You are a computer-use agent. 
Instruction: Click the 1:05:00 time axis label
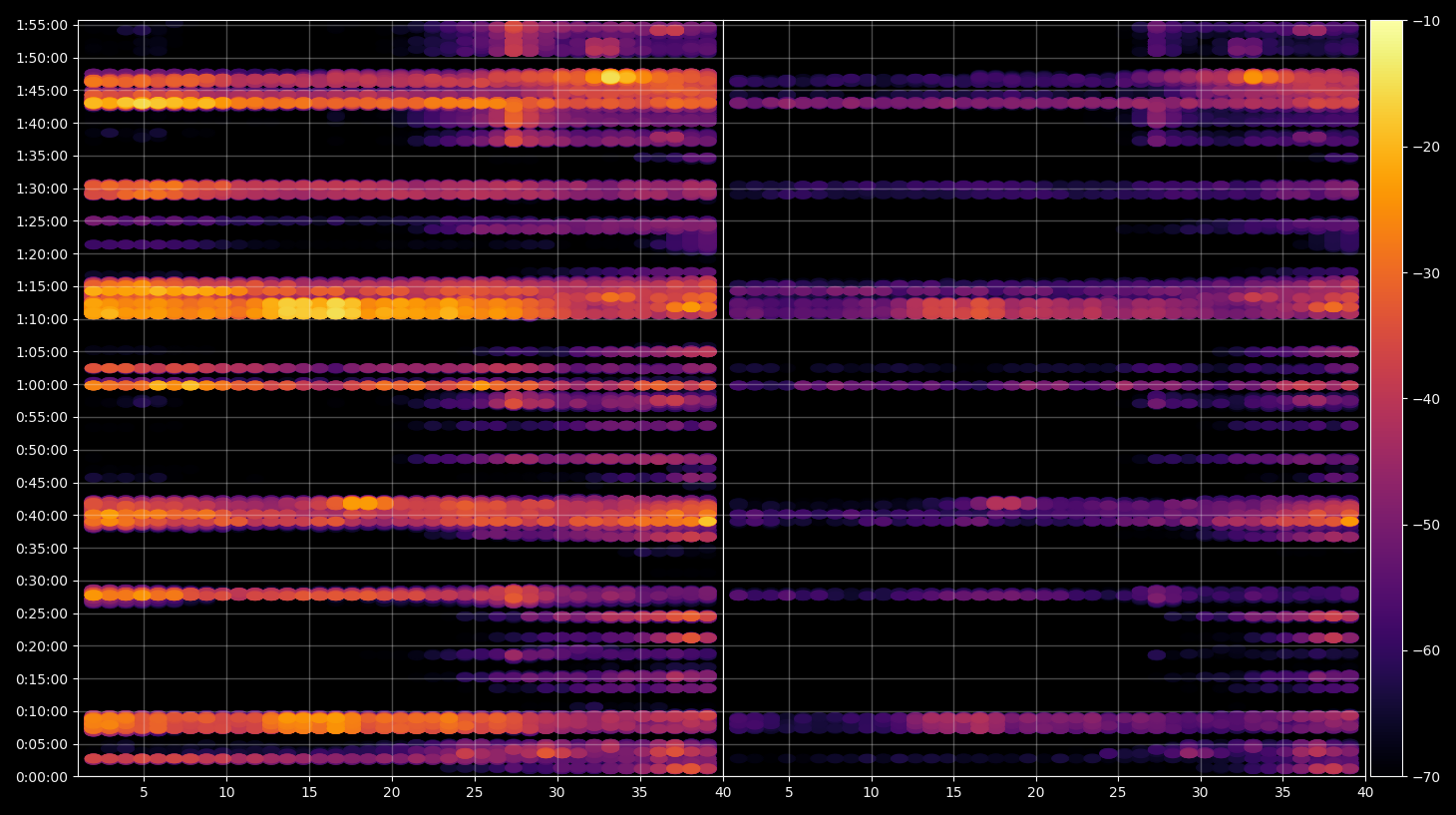click(x=42, y=352)
